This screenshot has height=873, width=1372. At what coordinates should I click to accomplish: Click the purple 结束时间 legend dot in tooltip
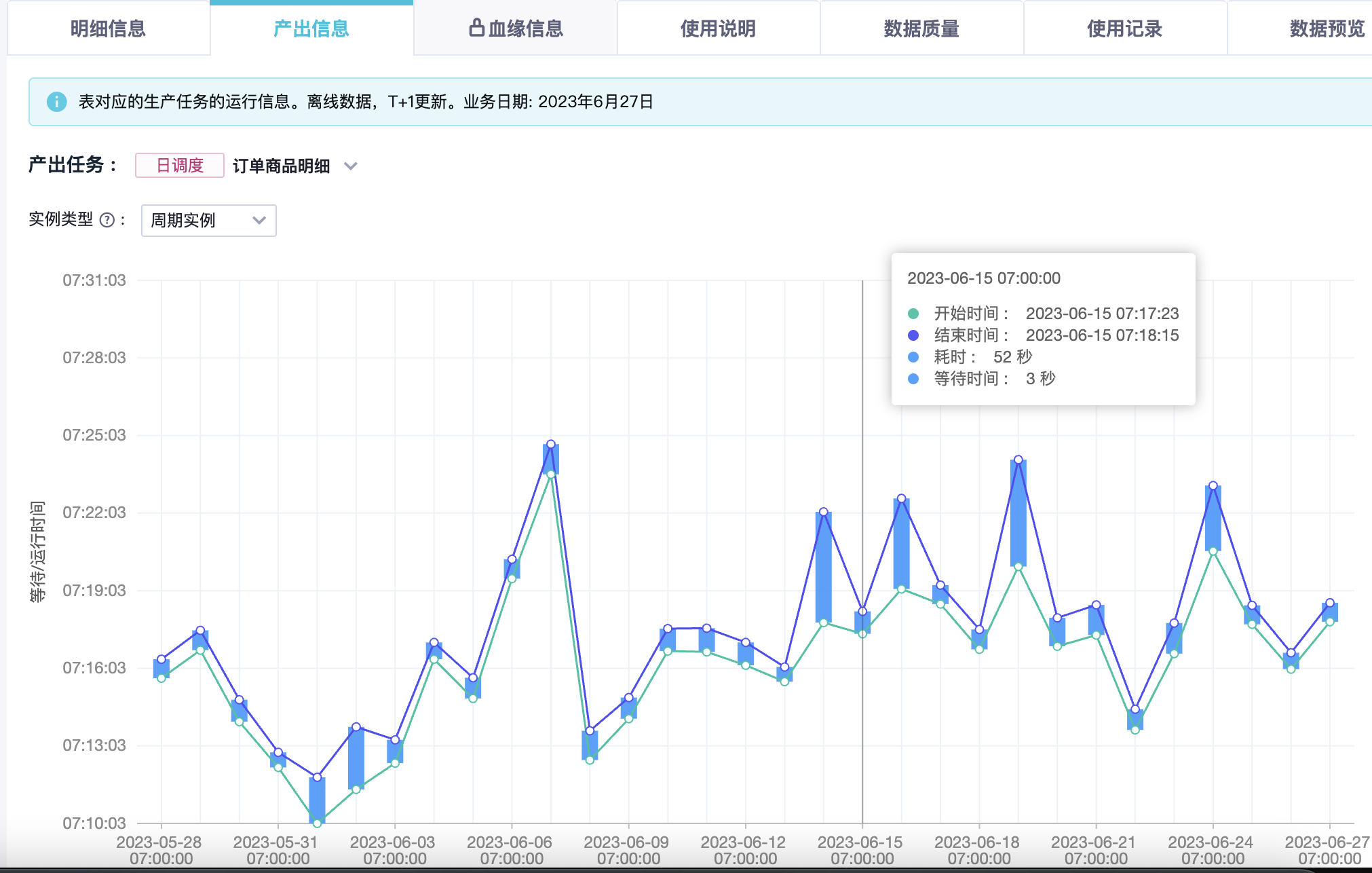[913, 335]
